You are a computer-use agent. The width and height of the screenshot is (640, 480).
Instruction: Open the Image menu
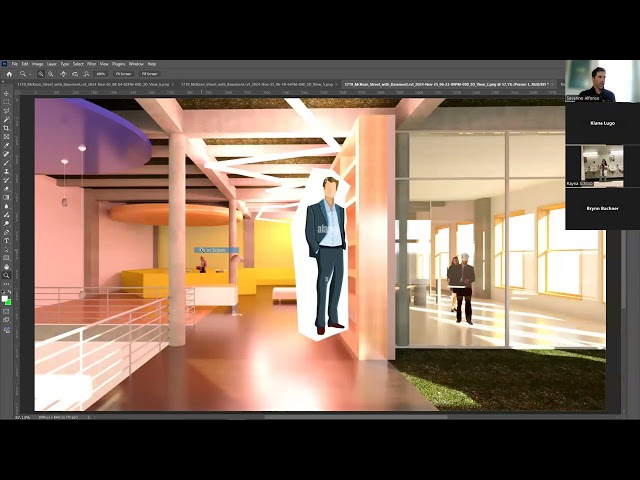pos(38,64)
